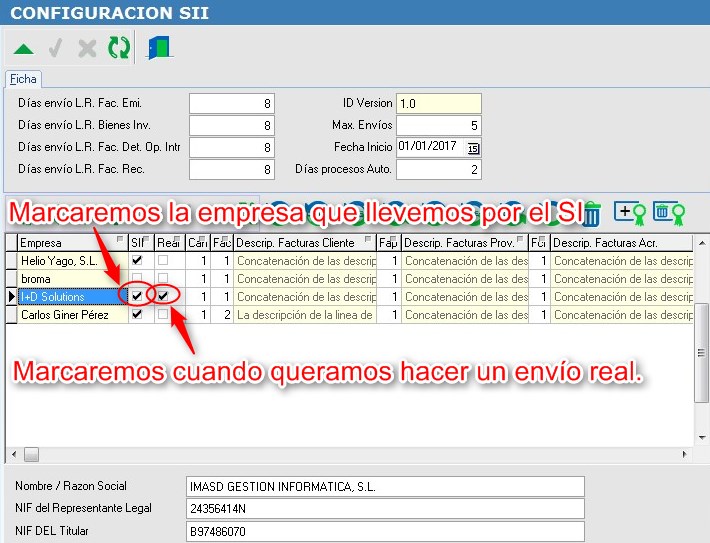Enable Real checkbox for Carlos Giner Pérez
Screen dimensions: 710x543
point(163,314)
